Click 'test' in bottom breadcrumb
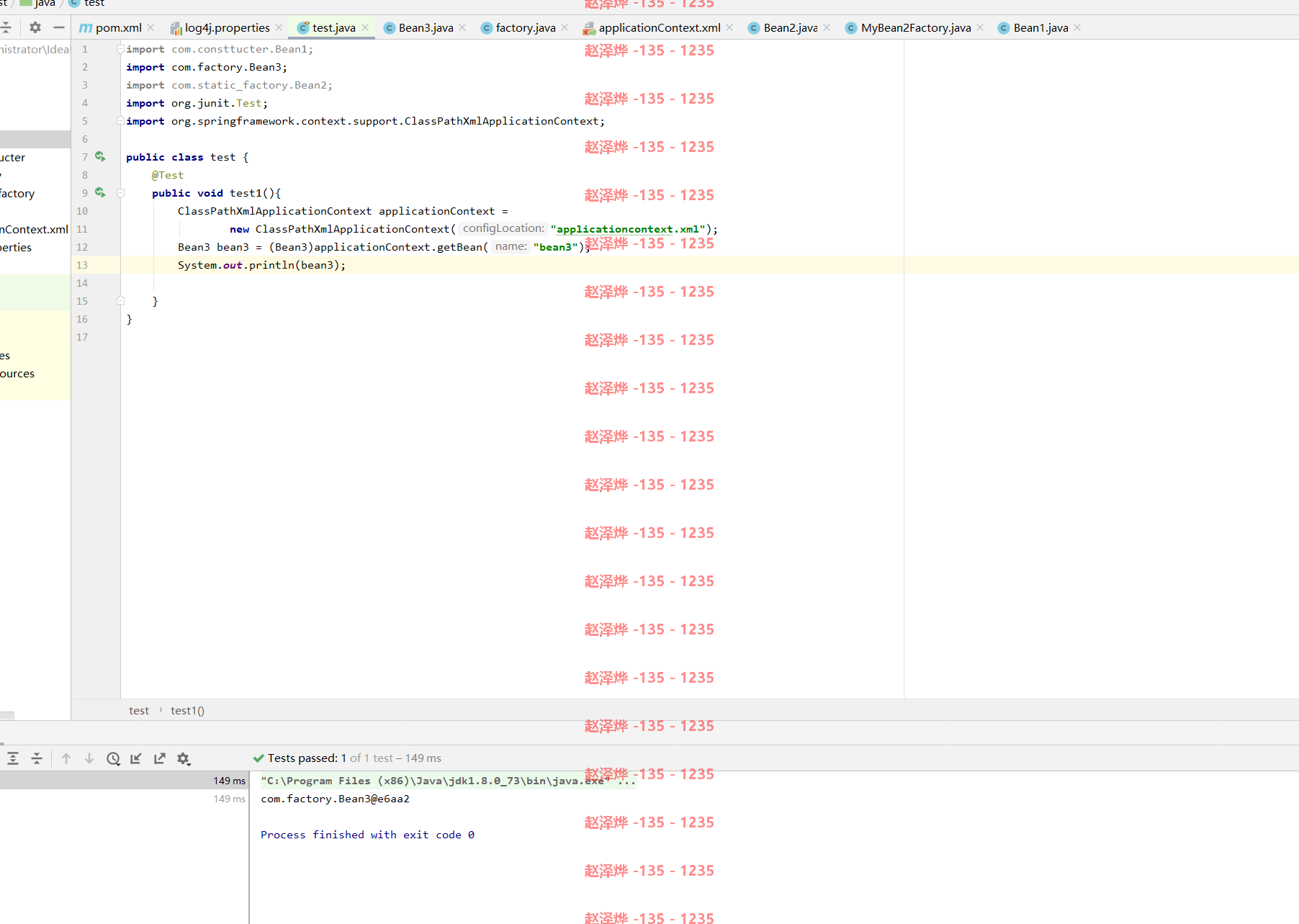 [139, 711]
